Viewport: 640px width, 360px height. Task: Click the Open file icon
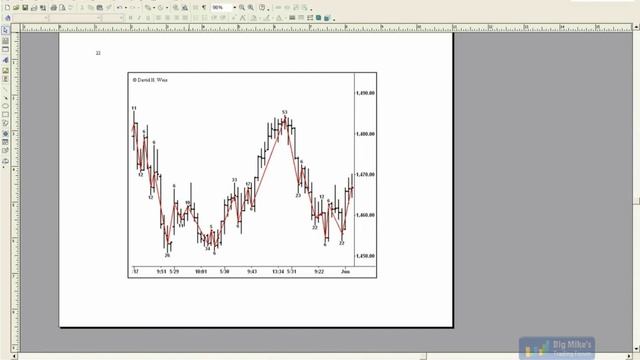click(x=16, y=7)
